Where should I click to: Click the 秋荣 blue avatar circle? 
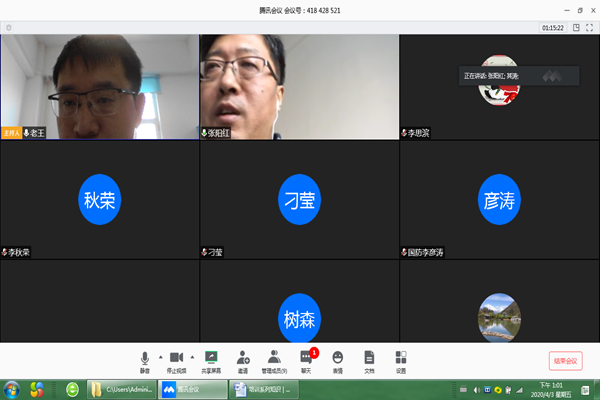[x=99, y=199]
